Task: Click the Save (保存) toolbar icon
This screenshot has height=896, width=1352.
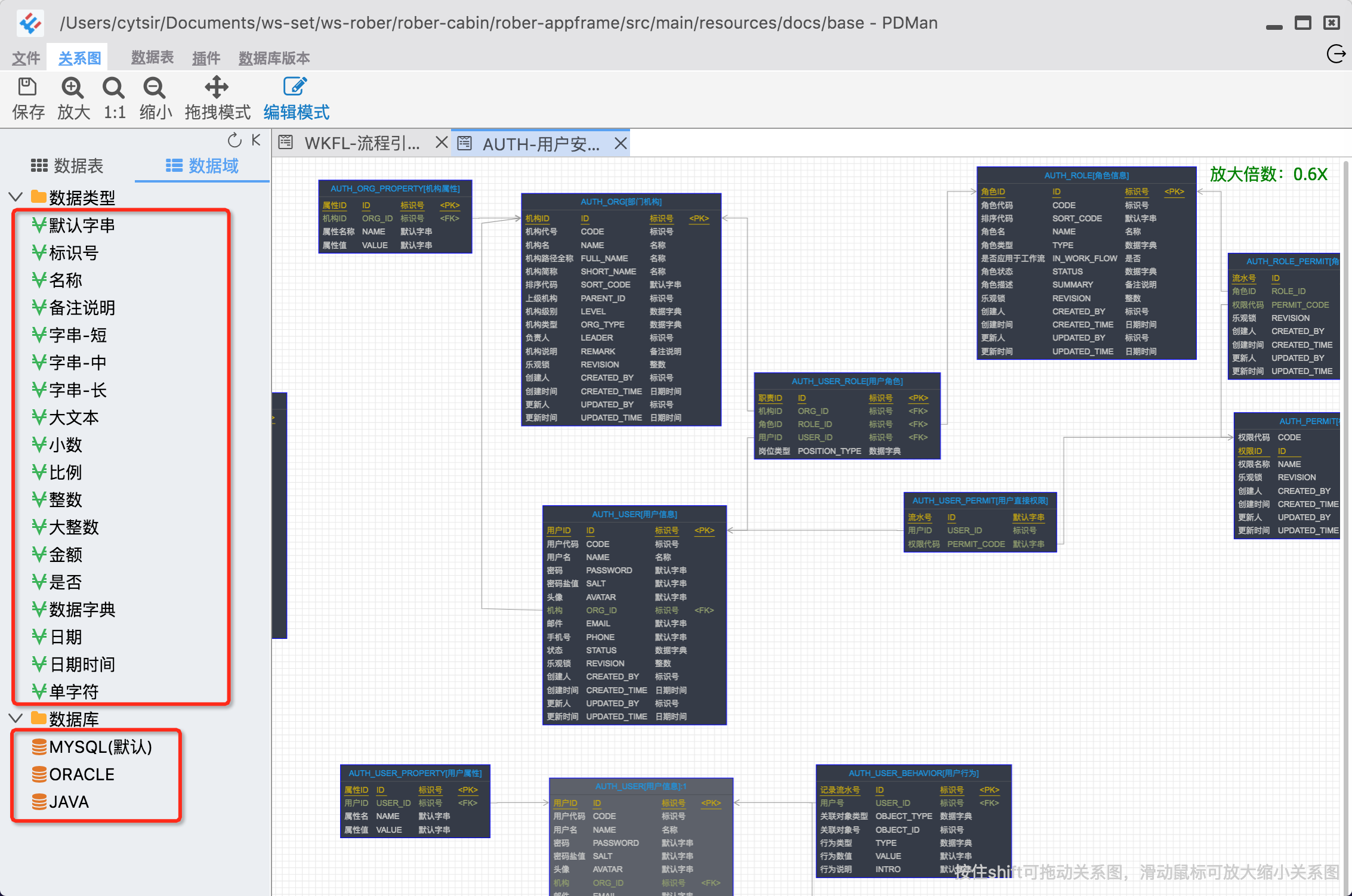Action: [x=27, y=88]
